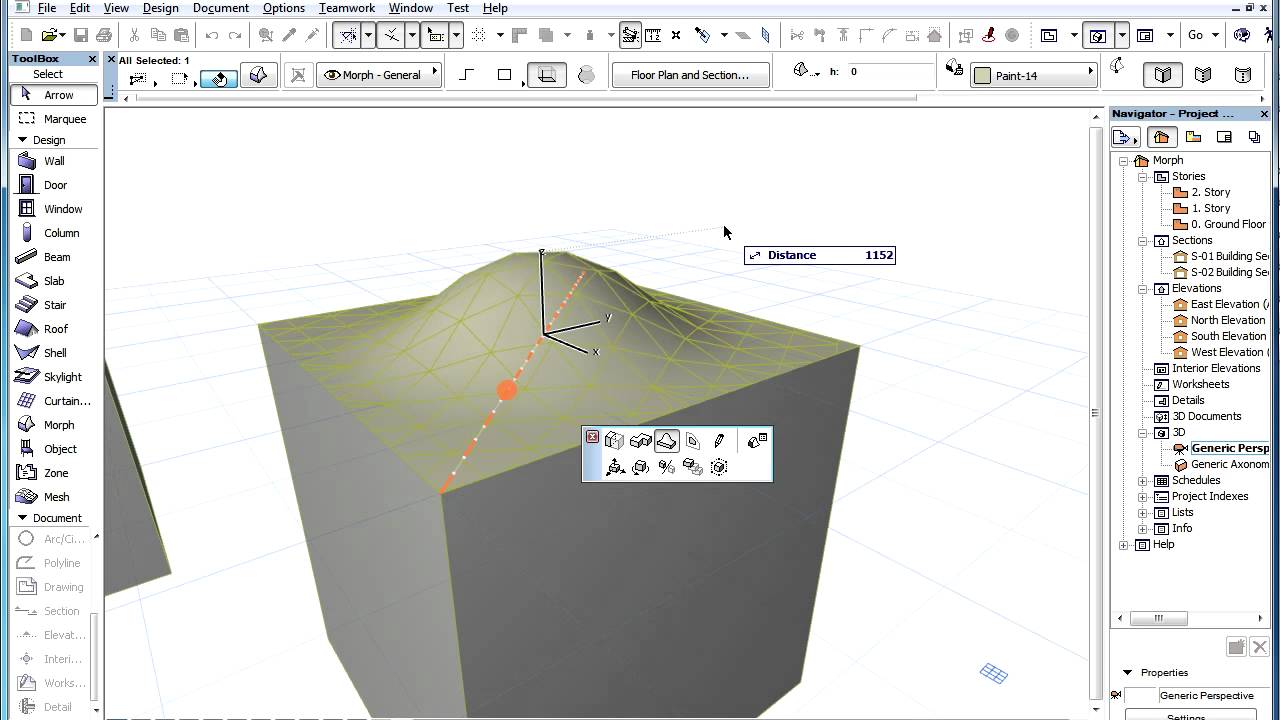The width and height of the screenshot is (1280, 720).
Task: Select the Arrow tool button
Action: (x=54, y=95)
